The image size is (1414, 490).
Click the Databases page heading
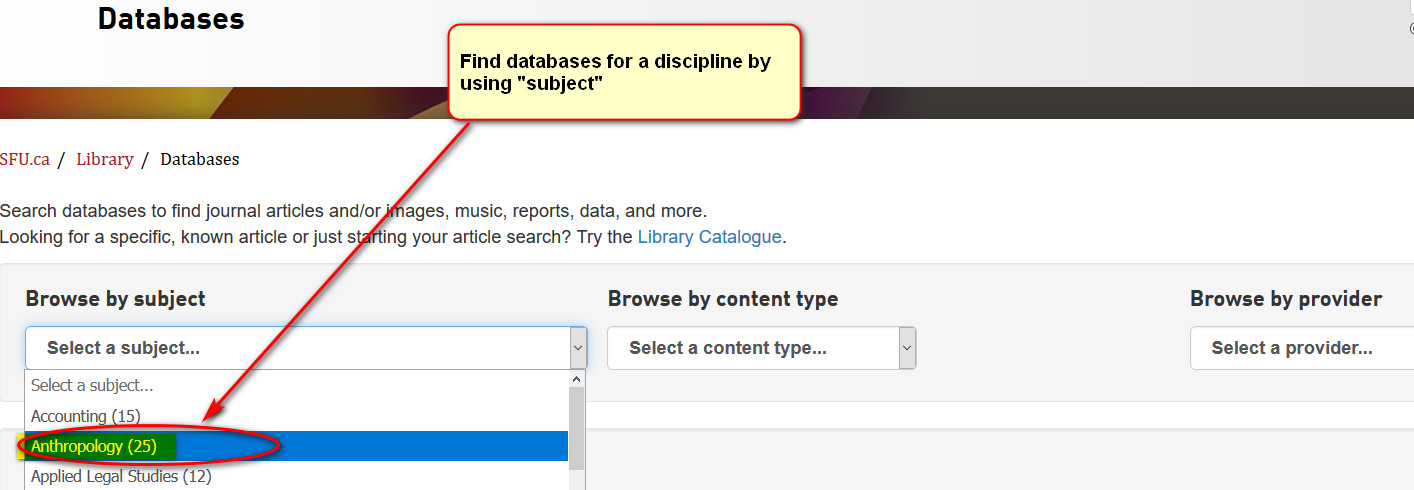(171, 19)
